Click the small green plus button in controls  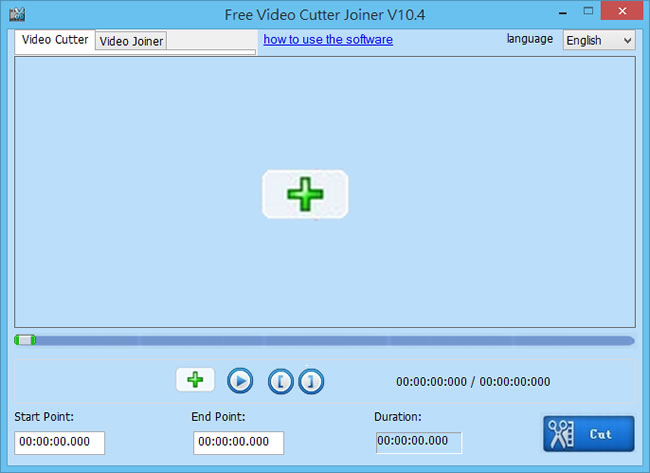pyautogui.click(x=195, y=380)
